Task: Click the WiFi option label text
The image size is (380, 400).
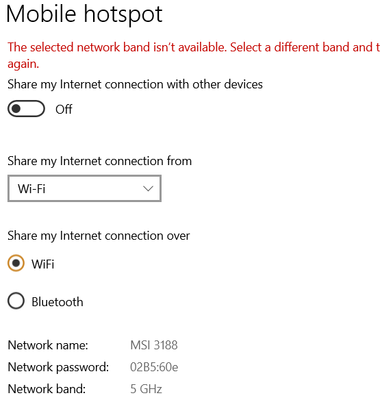Action: (x=43, y=264)
